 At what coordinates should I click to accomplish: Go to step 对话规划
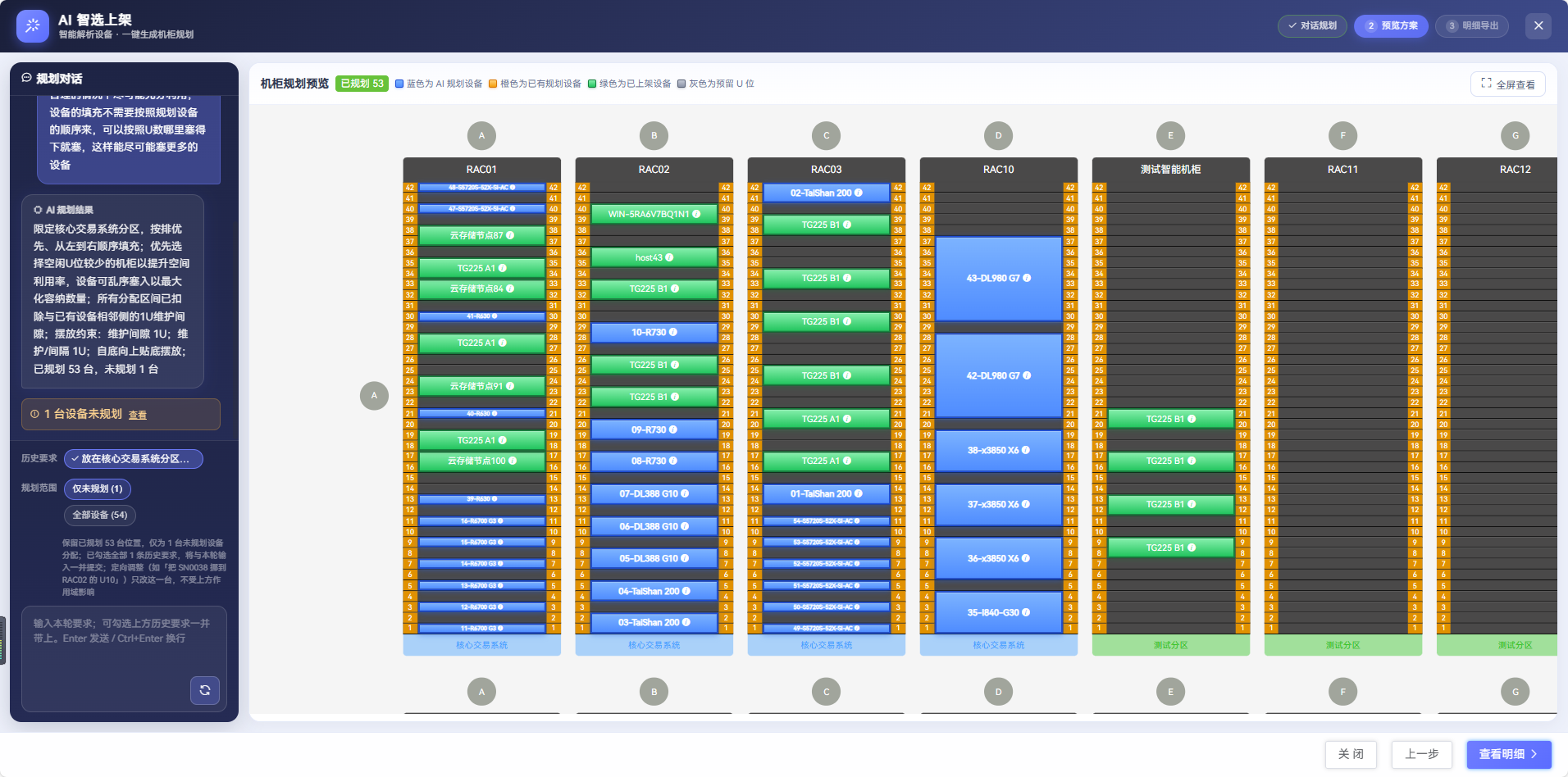[x=1312, y=25]
